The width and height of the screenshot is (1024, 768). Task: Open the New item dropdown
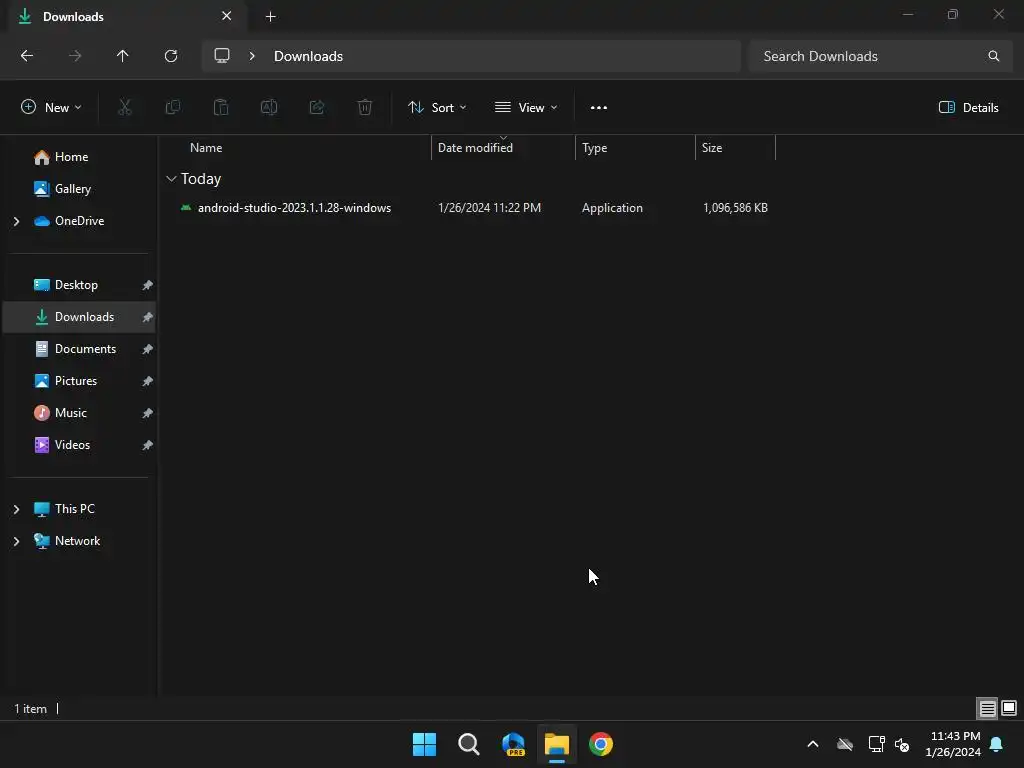52,108
